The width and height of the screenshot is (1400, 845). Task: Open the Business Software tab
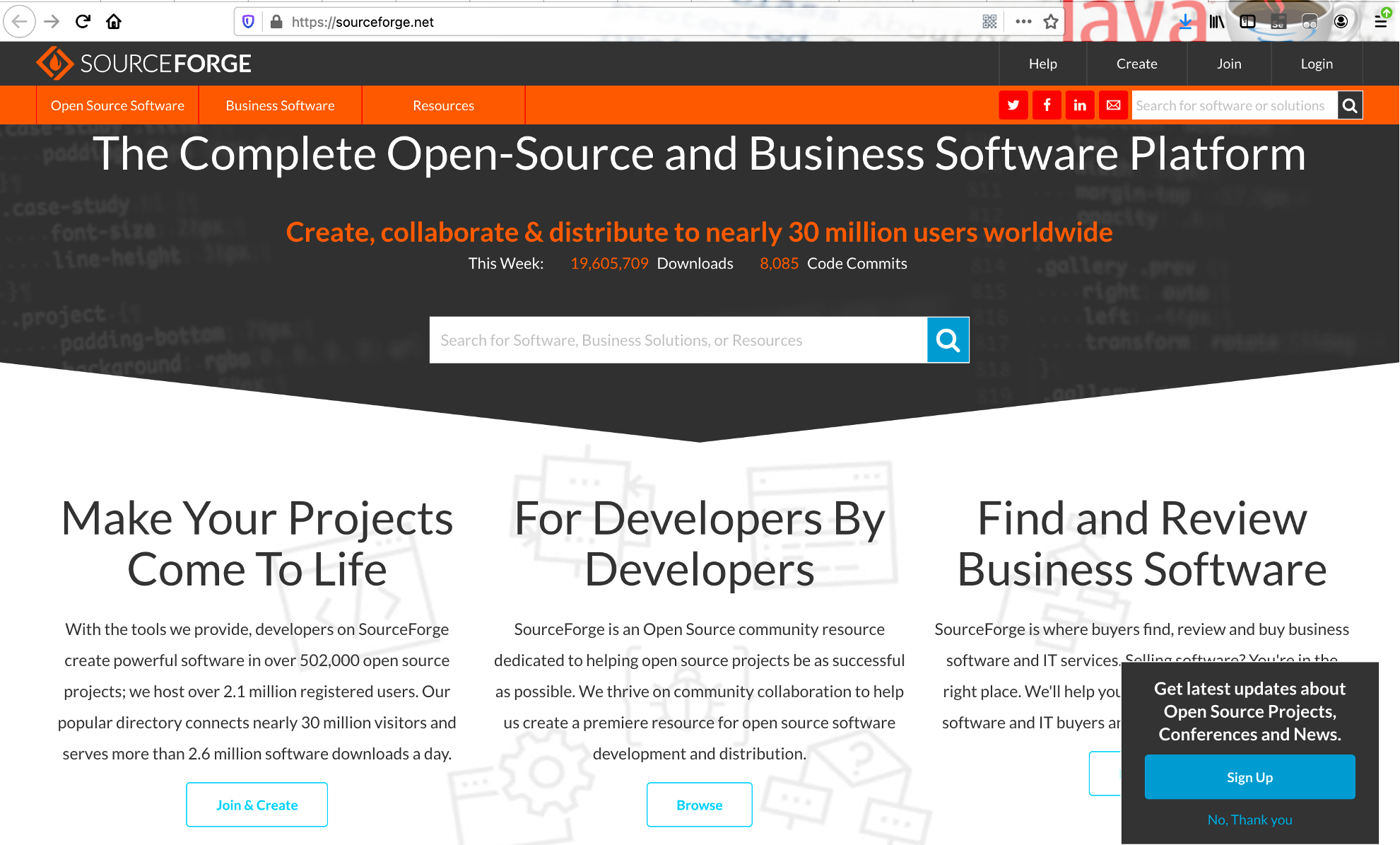[x=281, y=105]
